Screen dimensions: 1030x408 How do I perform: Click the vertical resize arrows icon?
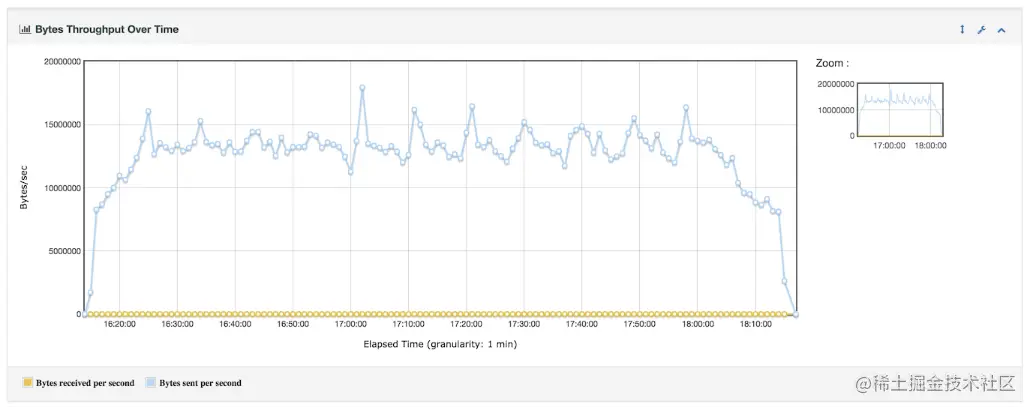tap(962, 30)
